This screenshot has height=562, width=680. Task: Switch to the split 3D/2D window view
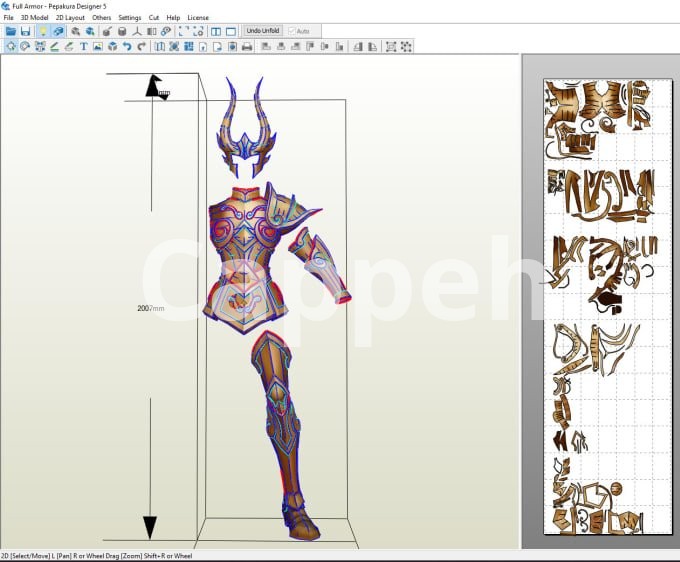coord(216,31)
